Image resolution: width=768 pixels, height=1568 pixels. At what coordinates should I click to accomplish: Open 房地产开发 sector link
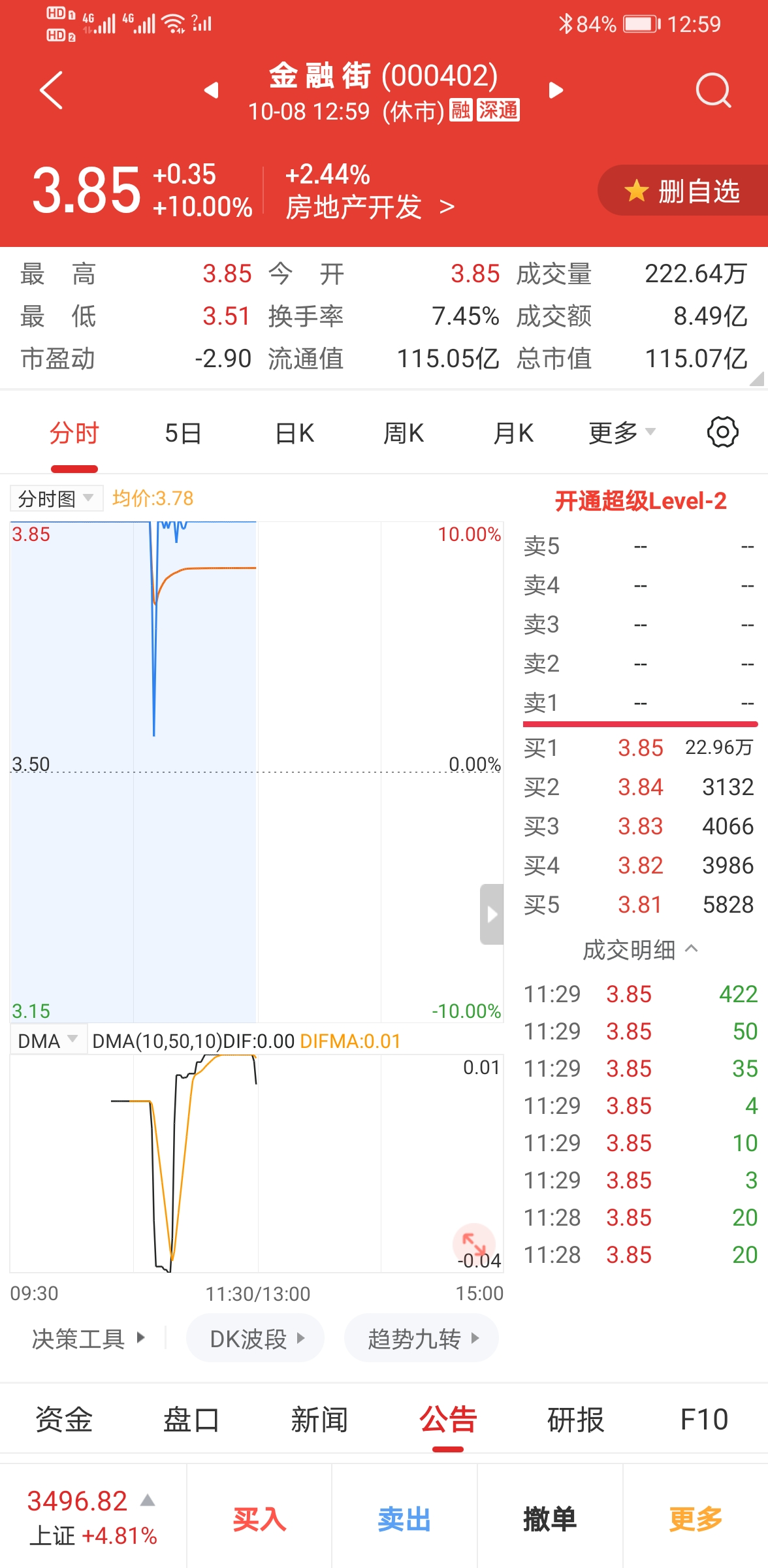point(369,208)
